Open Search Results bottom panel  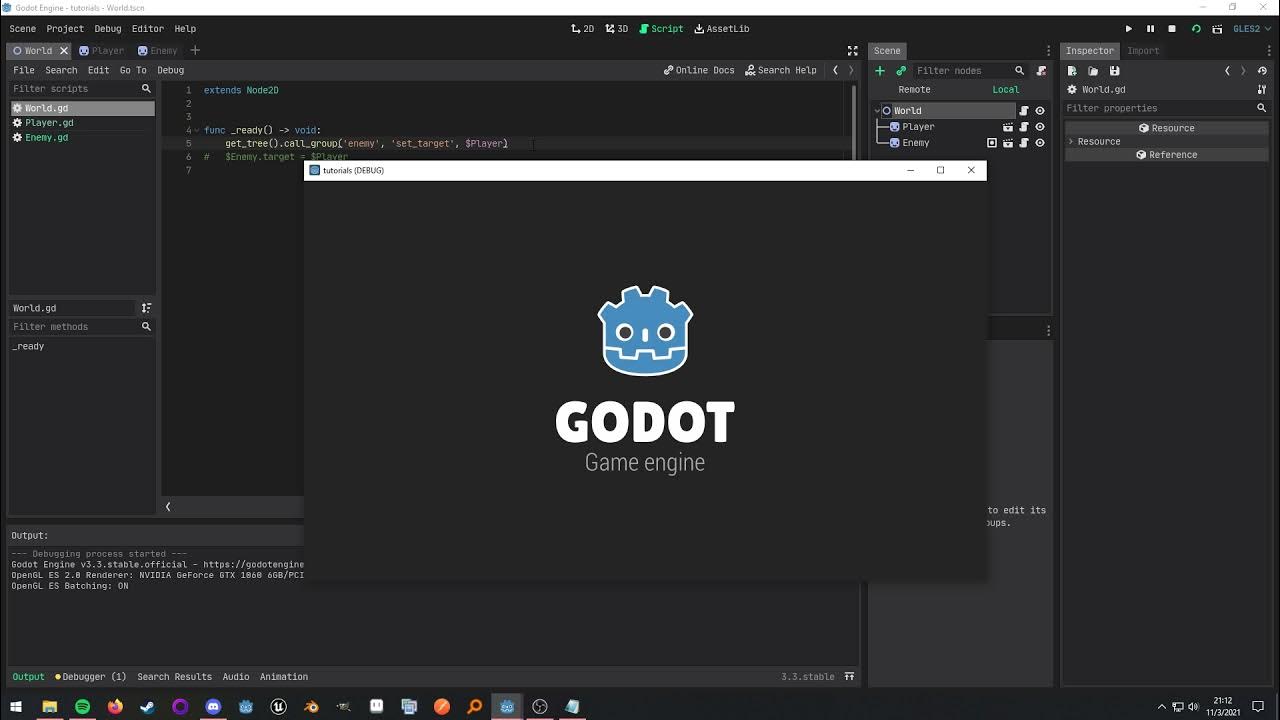pos(174,677)
